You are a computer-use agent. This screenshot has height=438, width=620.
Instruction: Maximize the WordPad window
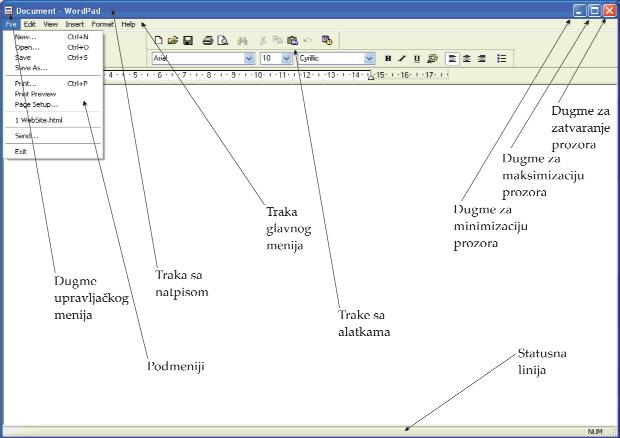click(x=594, y=11)
